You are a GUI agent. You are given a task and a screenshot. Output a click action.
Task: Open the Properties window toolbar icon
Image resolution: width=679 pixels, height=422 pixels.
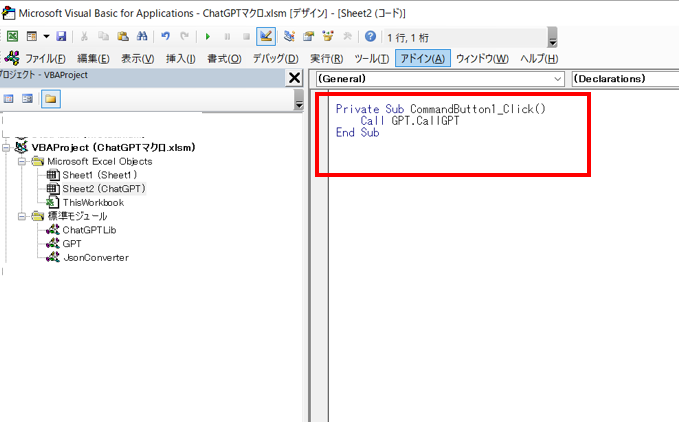[308, 36]
